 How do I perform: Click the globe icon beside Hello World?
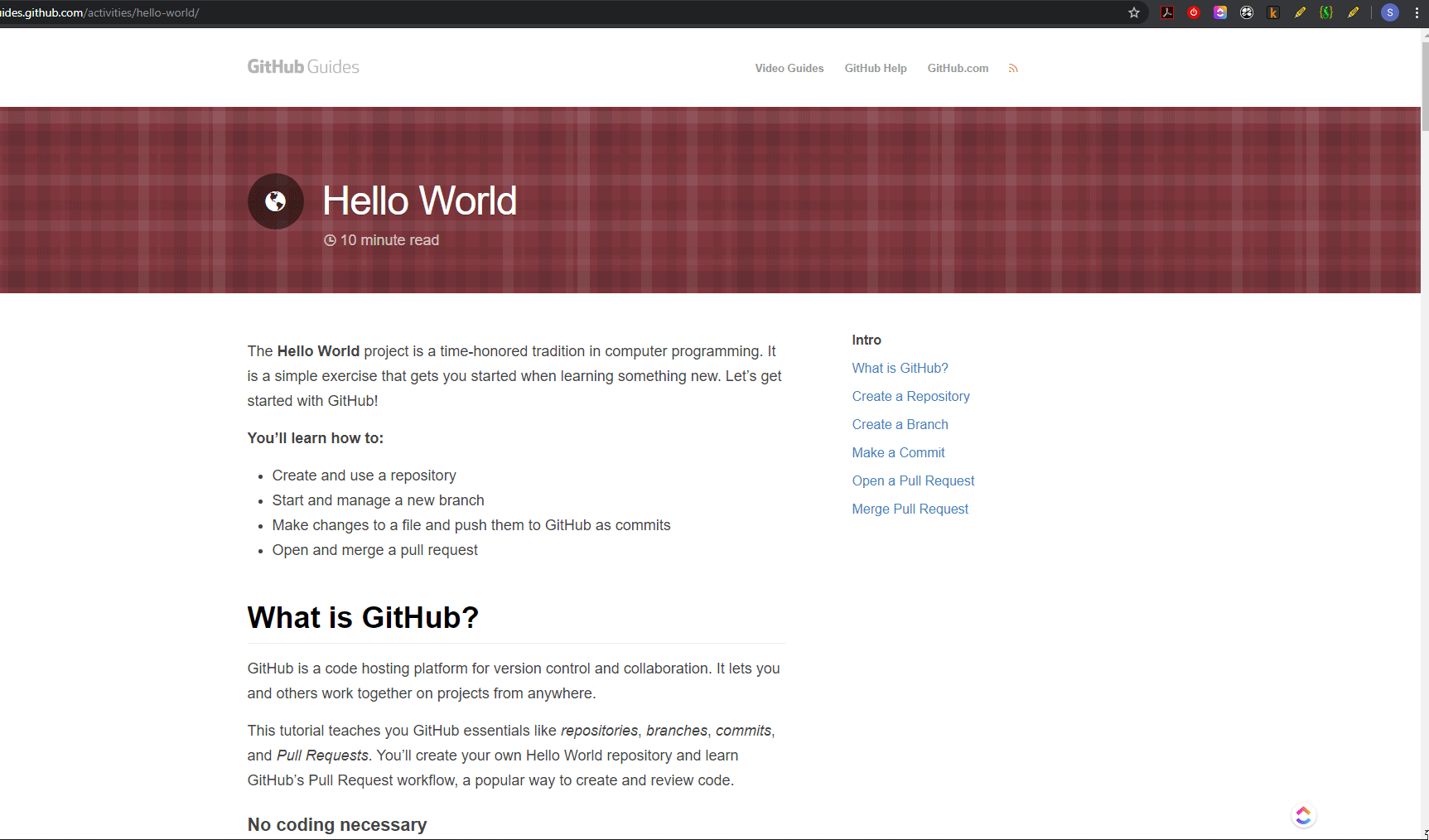point(276,201)
